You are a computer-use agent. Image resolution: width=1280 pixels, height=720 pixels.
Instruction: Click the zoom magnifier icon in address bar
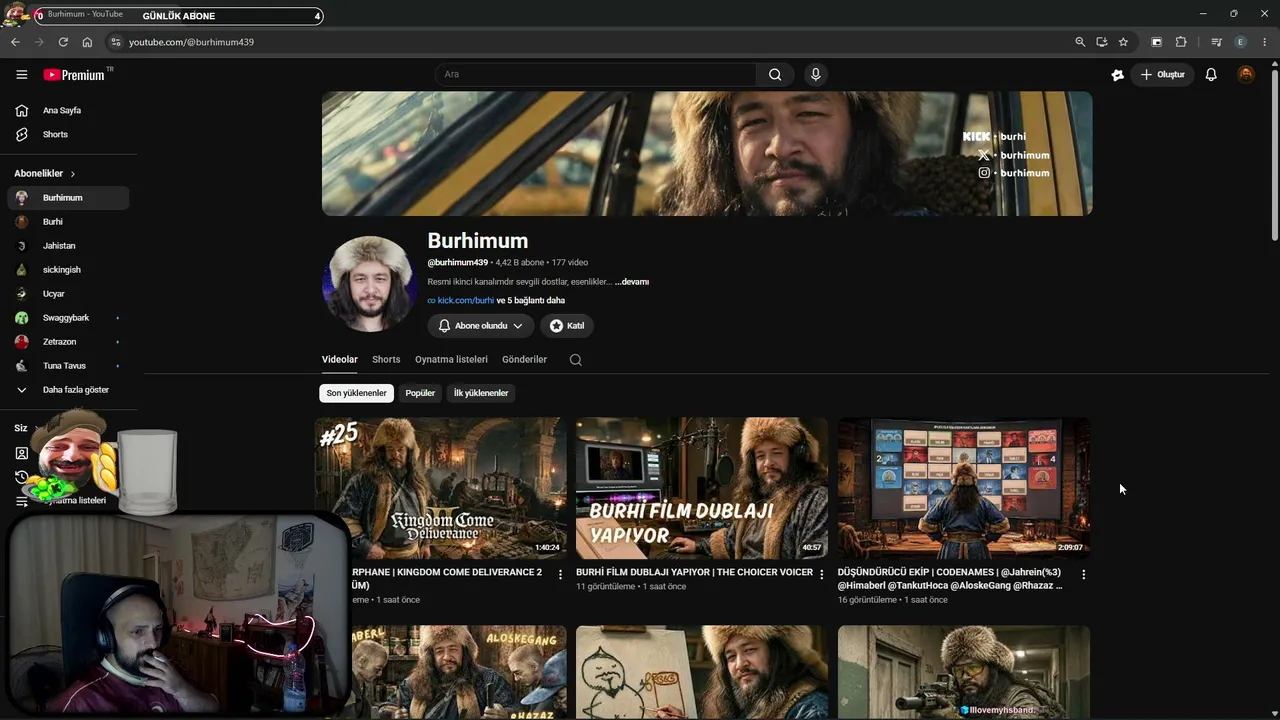click(x=1080, y=42)
